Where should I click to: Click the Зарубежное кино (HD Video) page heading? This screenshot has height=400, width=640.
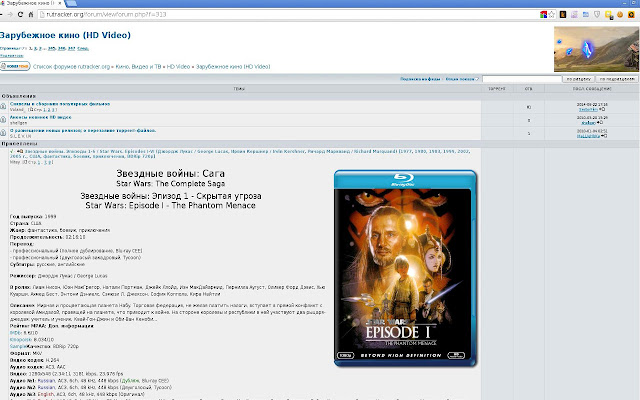(x=65, y=35)
